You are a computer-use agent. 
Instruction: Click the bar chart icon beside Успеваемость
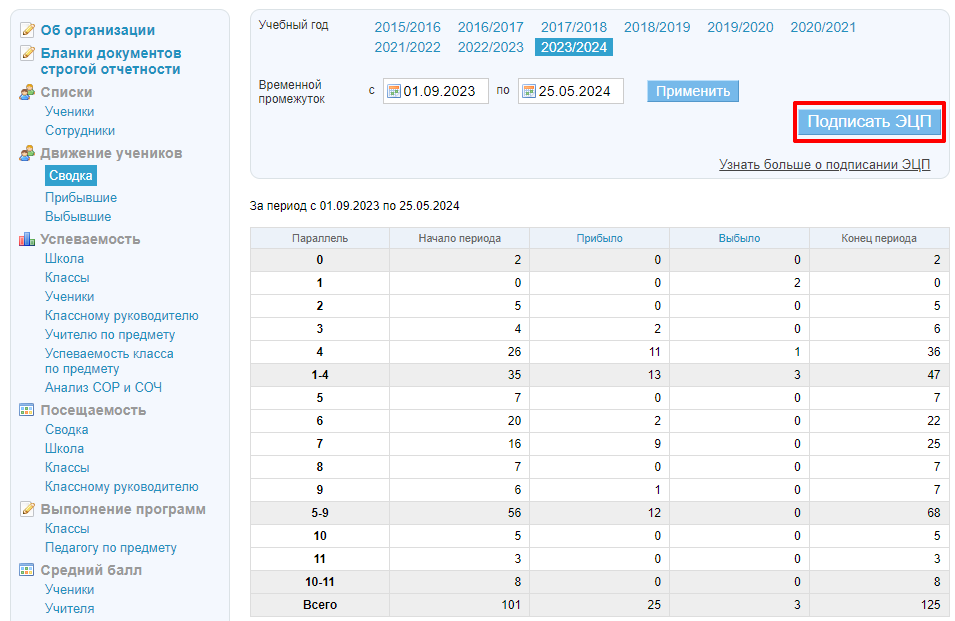point(28,240)
